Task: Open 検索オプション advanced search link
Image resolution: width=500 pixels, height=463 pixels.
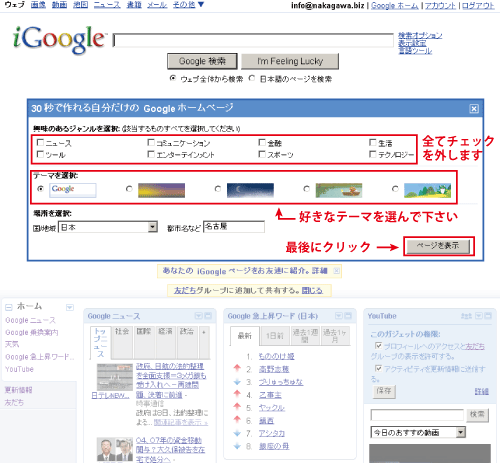Action: [x=420, y=35]
